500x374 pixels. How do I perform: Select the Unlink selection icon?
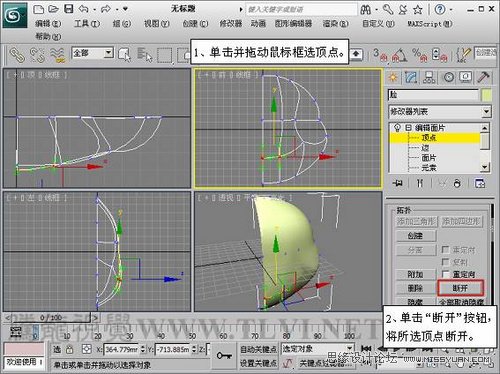[x=37, y=55]
